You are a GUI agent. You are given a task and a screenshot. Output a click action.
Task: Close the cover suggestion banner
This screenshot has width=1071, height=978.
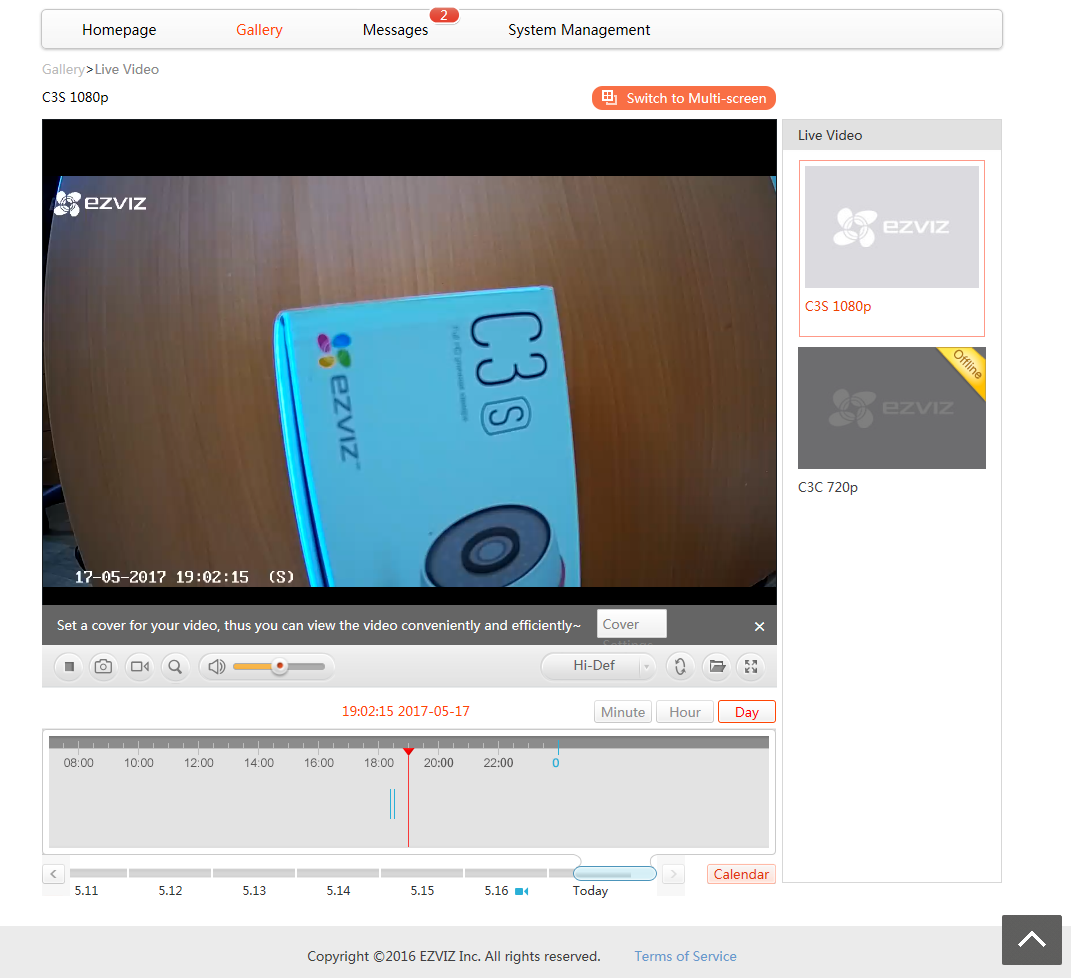coord(760,626)
